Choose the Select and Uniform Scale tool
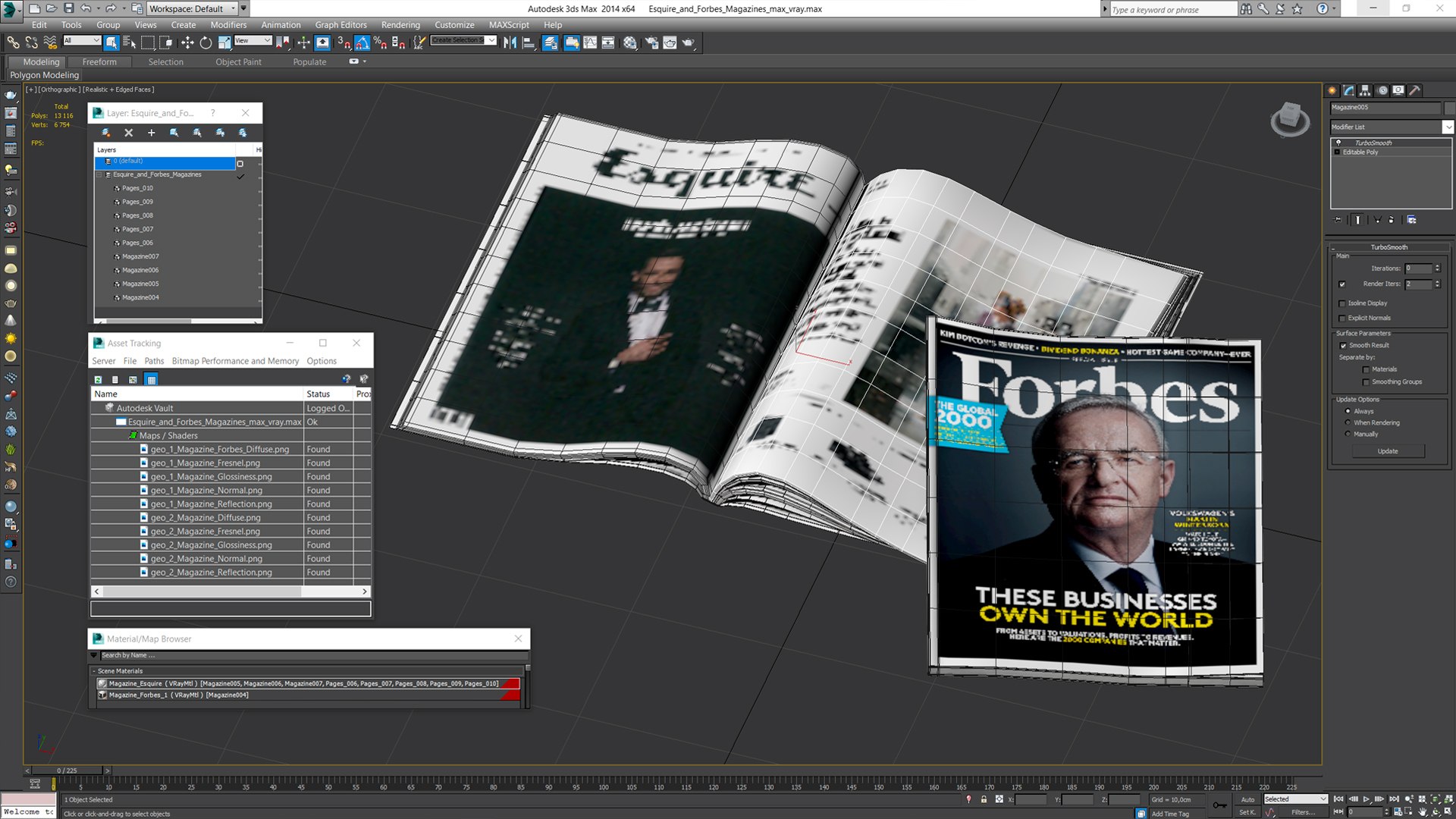 pos(224,42)
